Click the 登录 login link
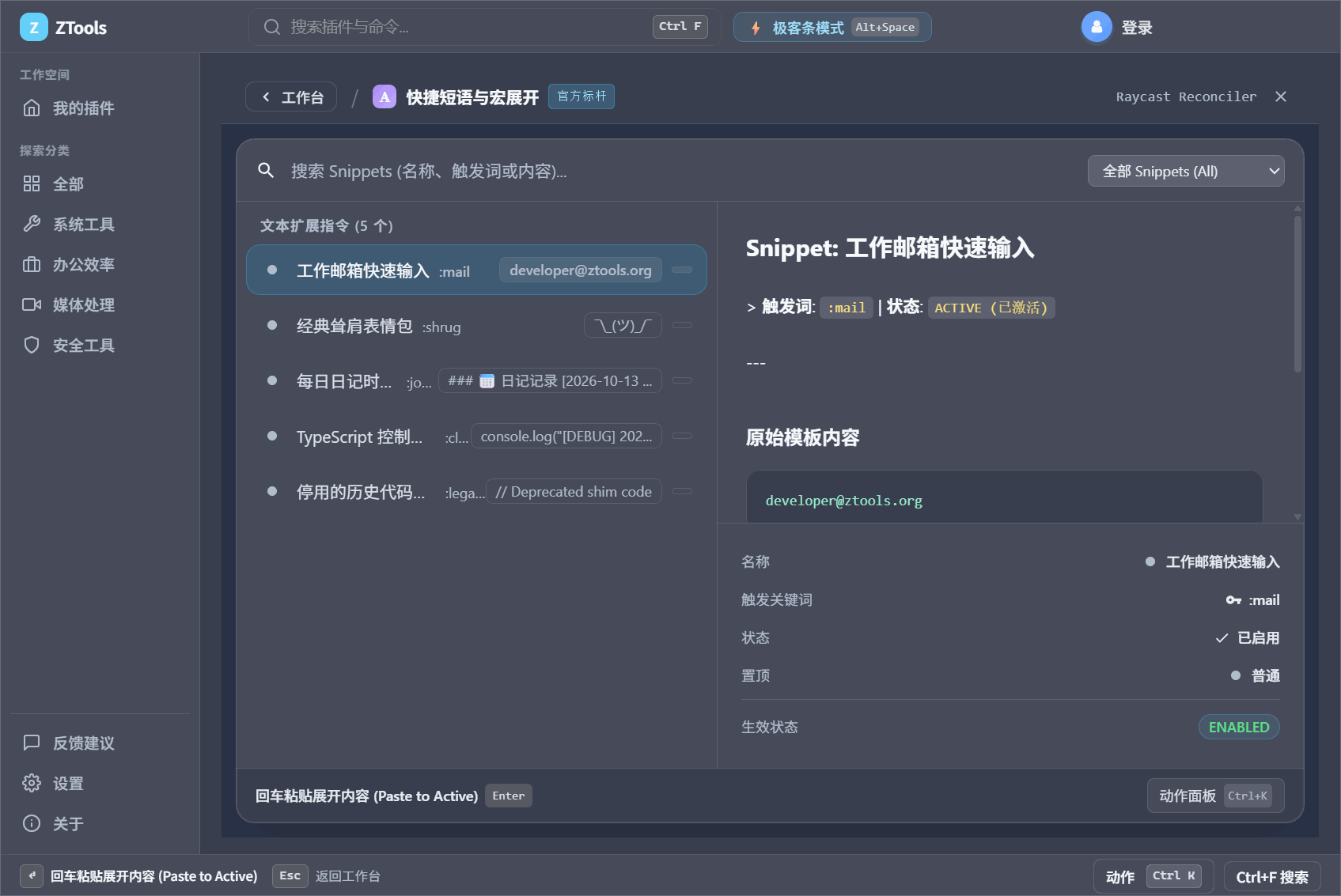The width and height of the screenshot is (1341, 896). pyautogui.click(x=1137, y=28)
